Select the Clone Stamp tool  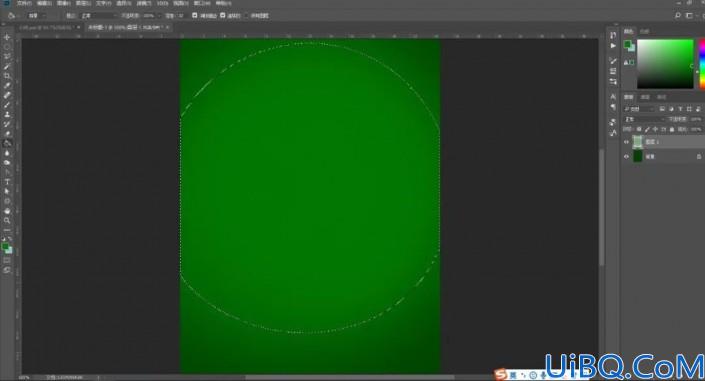click(7, 114)
